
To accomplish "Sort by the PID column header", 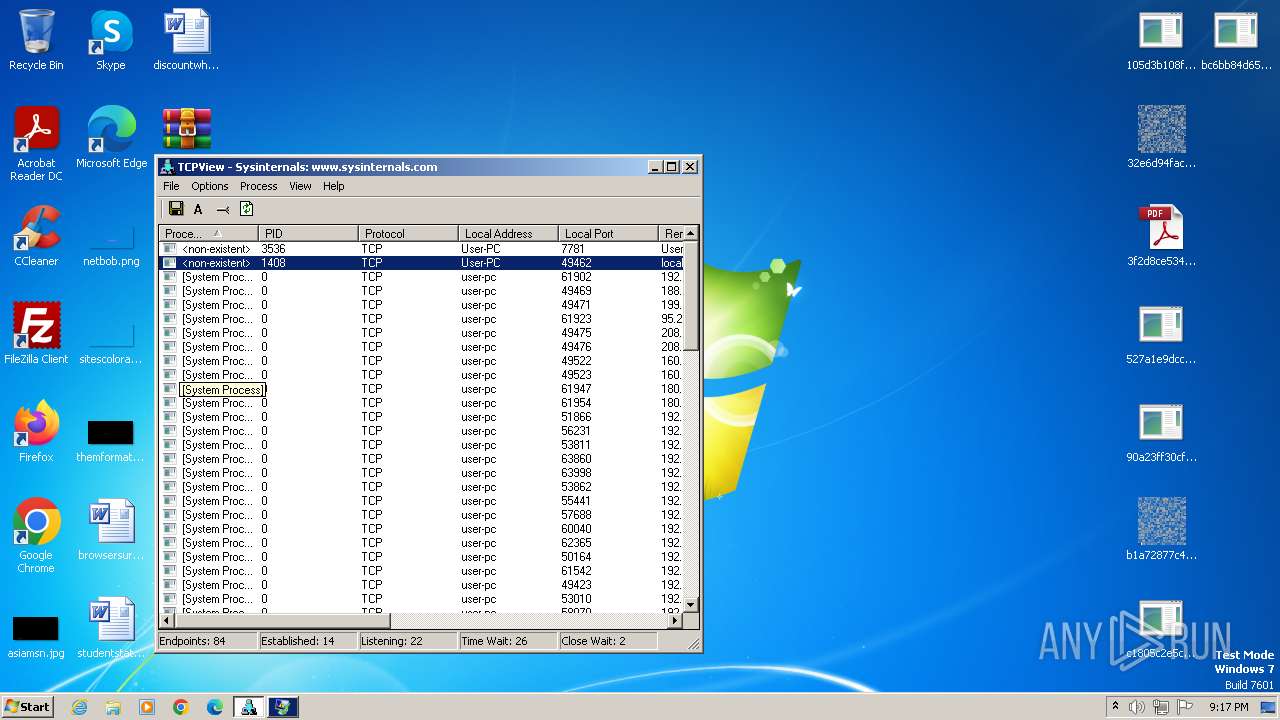I will (x=308, y=233).
